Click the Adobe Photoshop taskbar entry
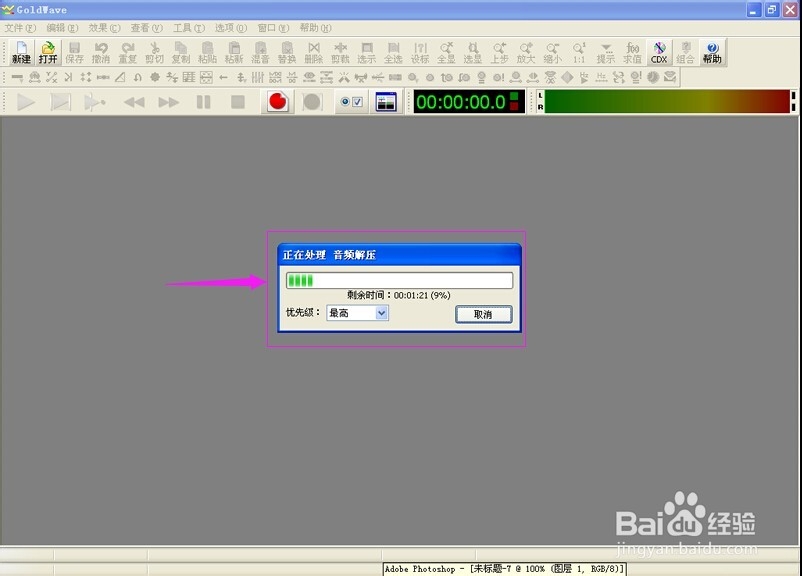The width and height of the screenshot is (802, 576). click(504, 569)
